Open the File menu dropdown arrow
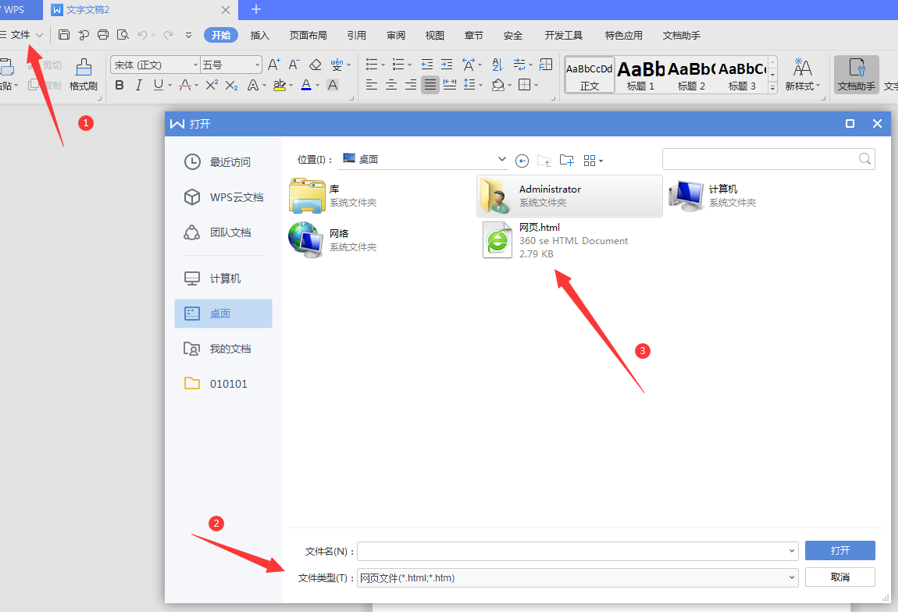The width and height of the screenshot is (898, 612). point(40,35)
